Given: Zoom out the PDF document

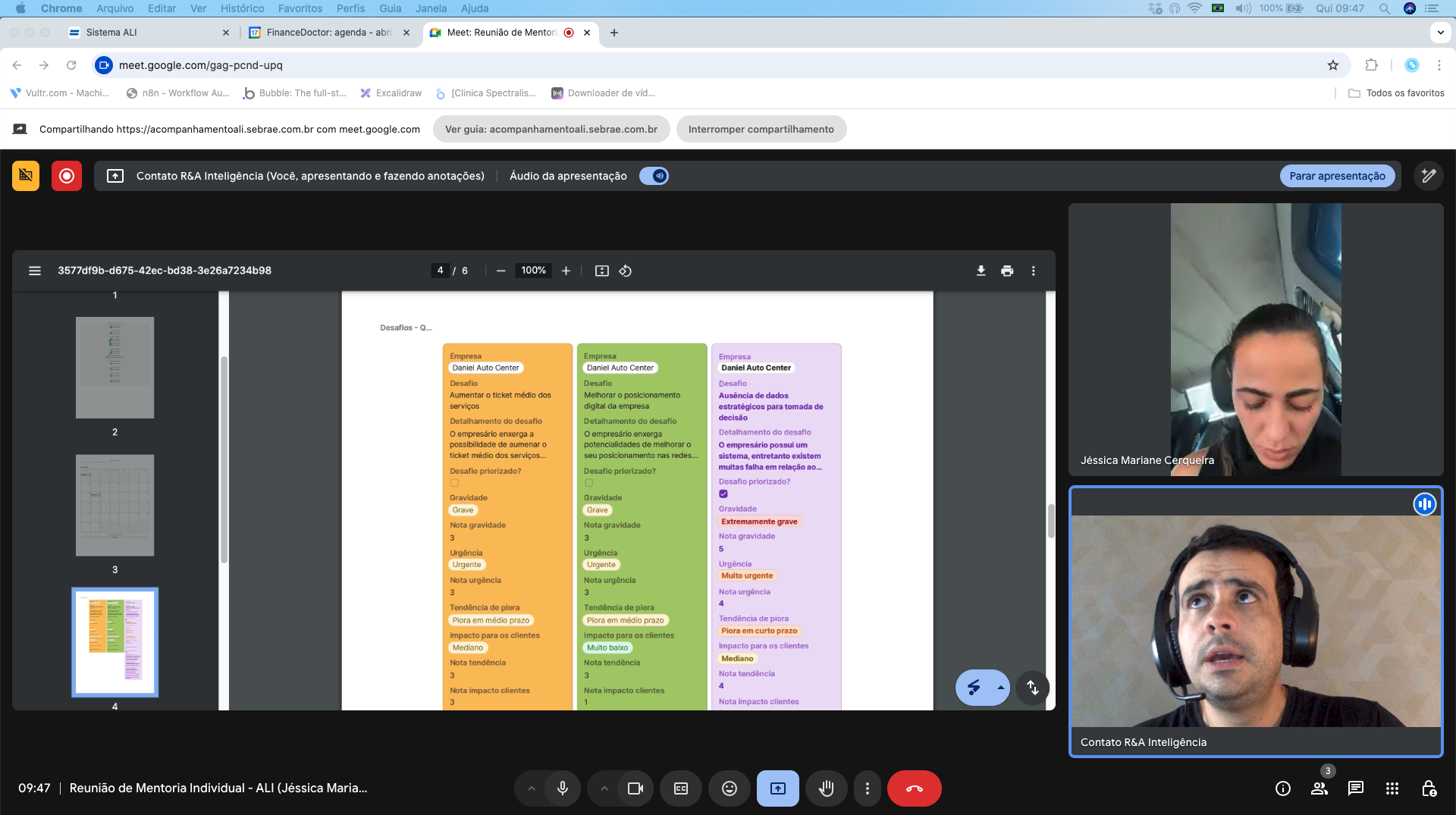Looking at the screenshot, I should (500, 271).
